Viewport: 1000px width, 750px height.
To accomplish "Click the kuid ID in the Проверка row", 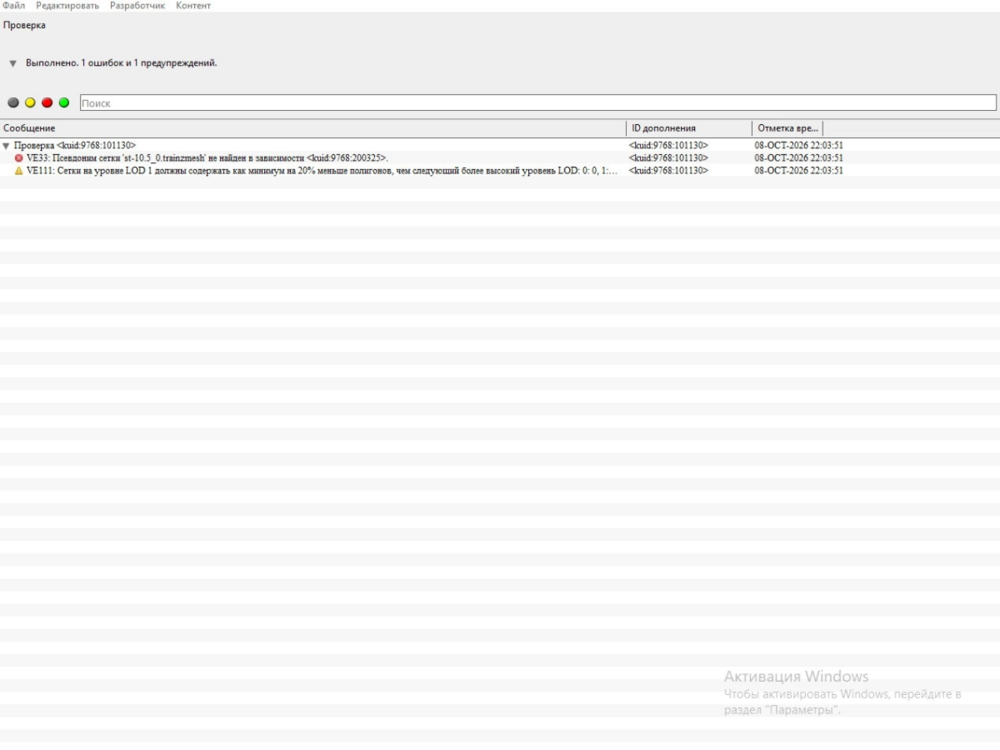I will (x=668, y=145).
